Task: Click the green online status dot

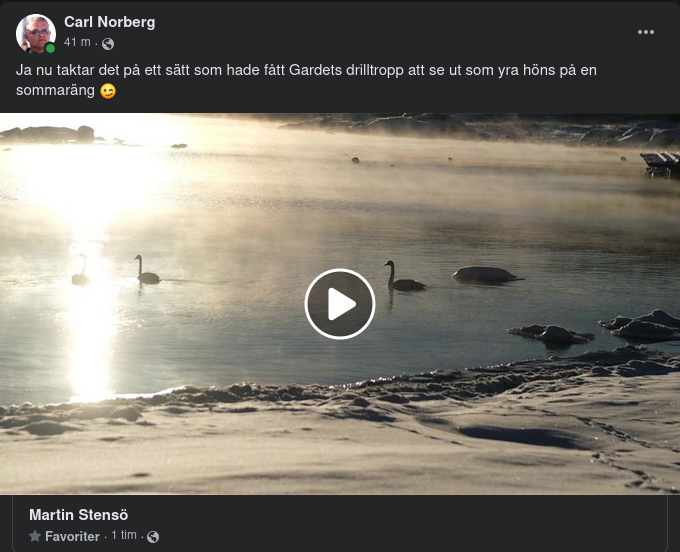Action: pyautogui.click(x=50, y=48)
